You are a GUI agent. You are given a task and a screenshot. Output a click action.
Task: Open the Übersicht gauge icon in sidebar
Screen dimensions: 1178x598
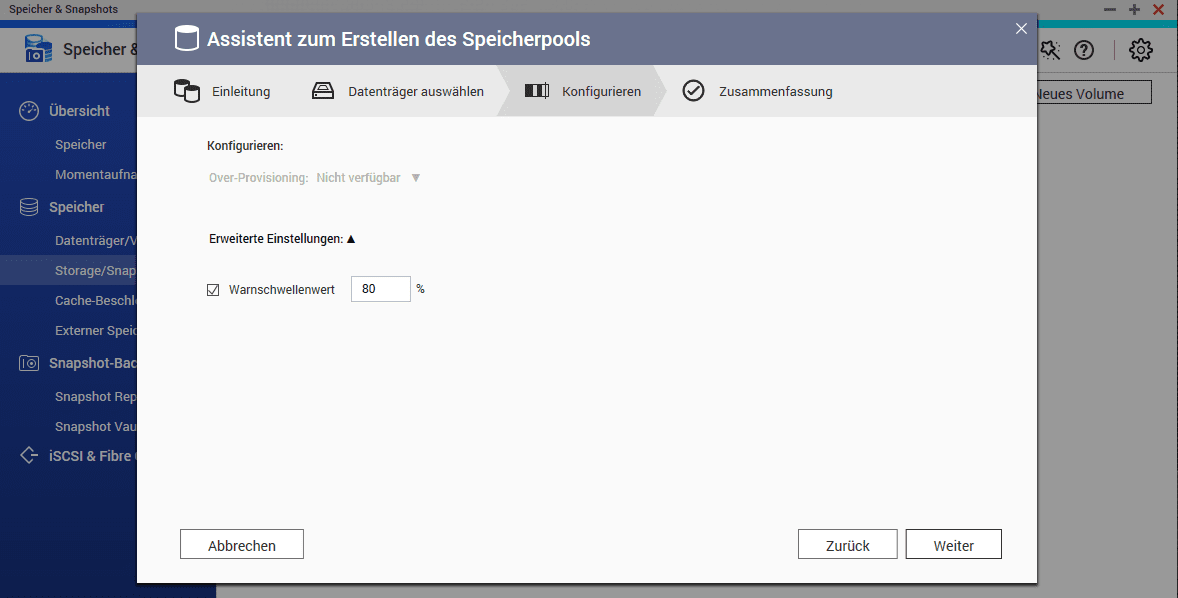(29, 111)
